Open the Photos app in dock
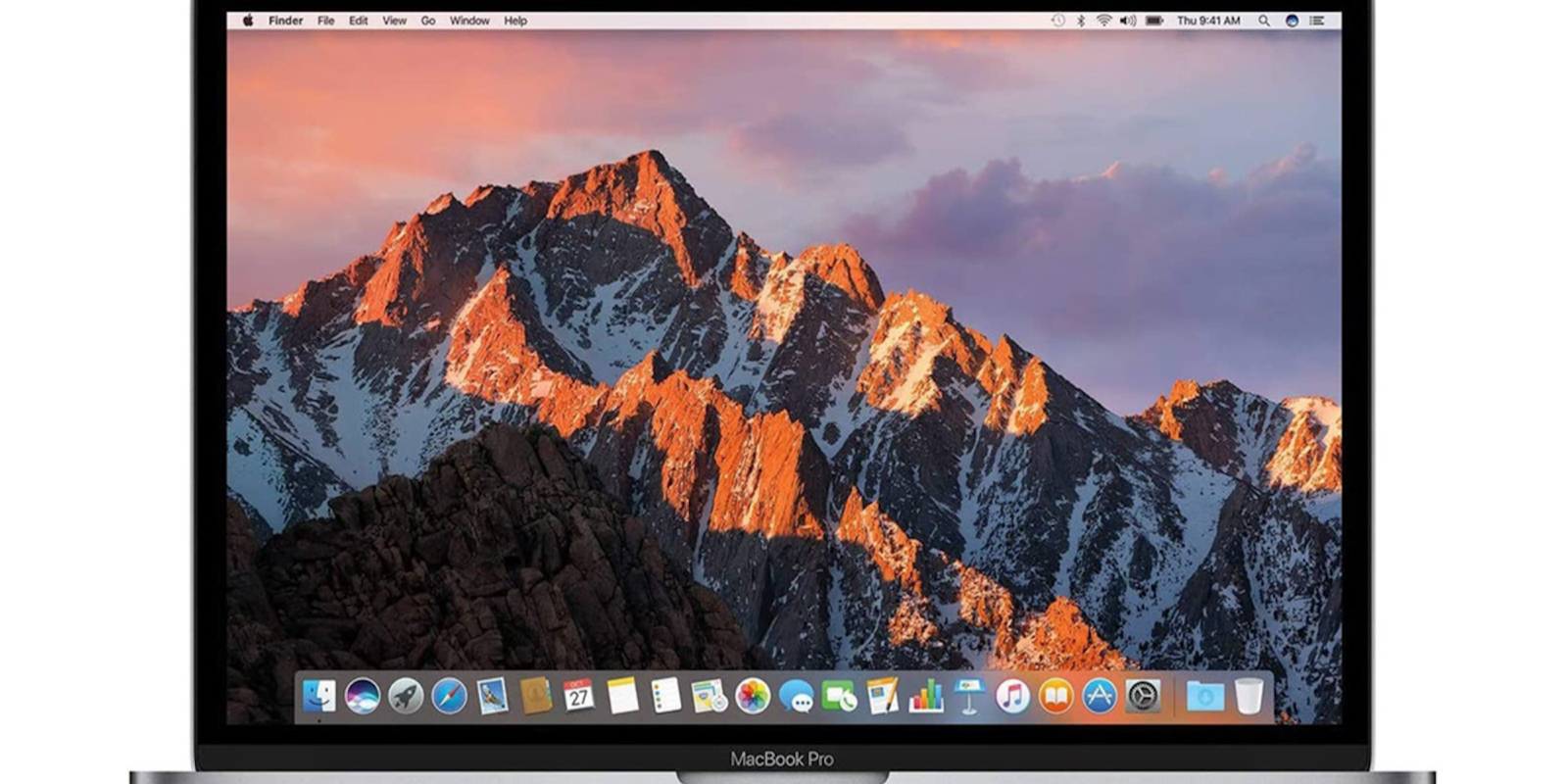 [x=753, y=697]
